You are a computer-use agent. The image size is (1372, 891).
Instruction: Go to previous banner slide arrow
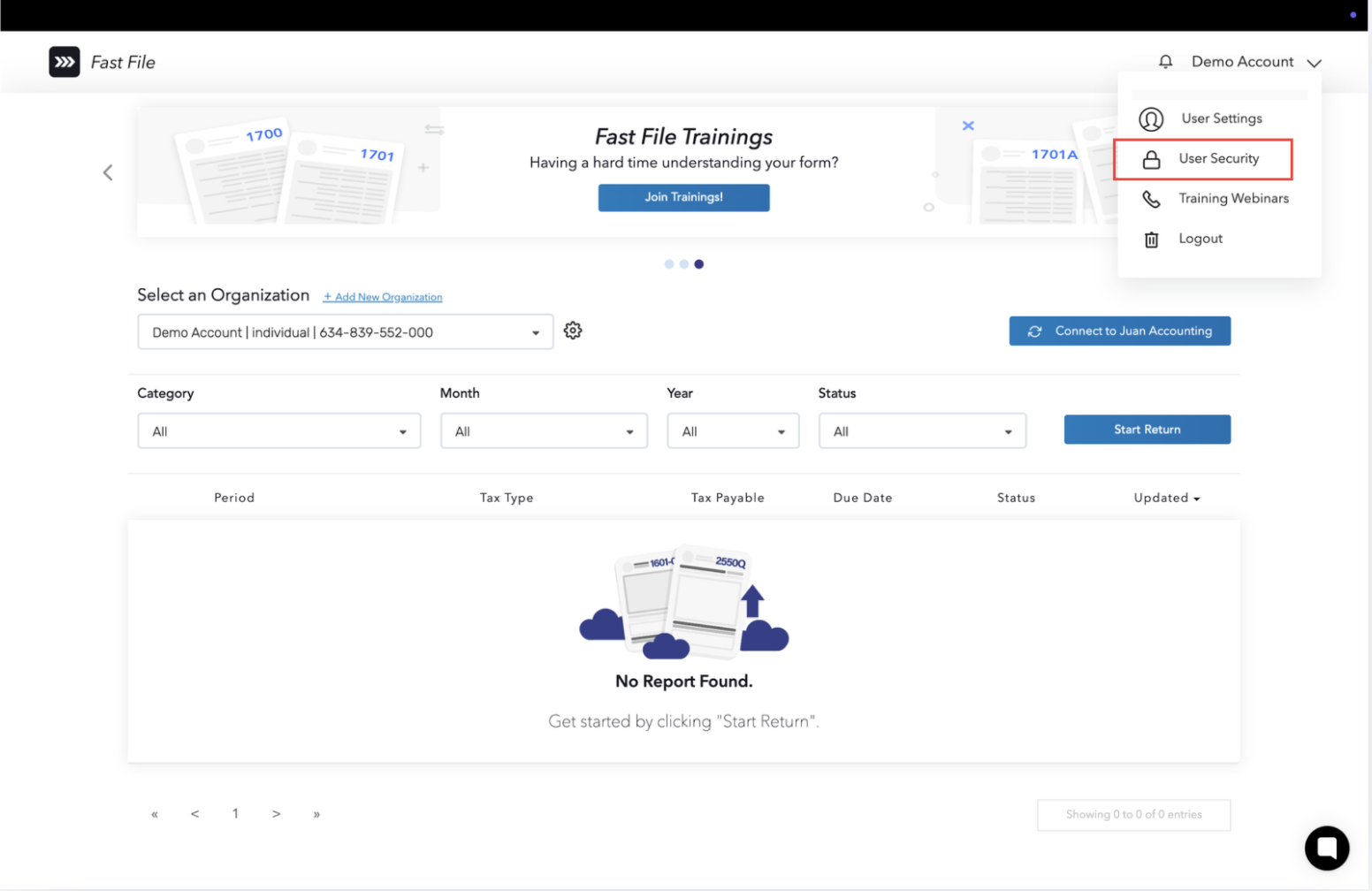108,172
